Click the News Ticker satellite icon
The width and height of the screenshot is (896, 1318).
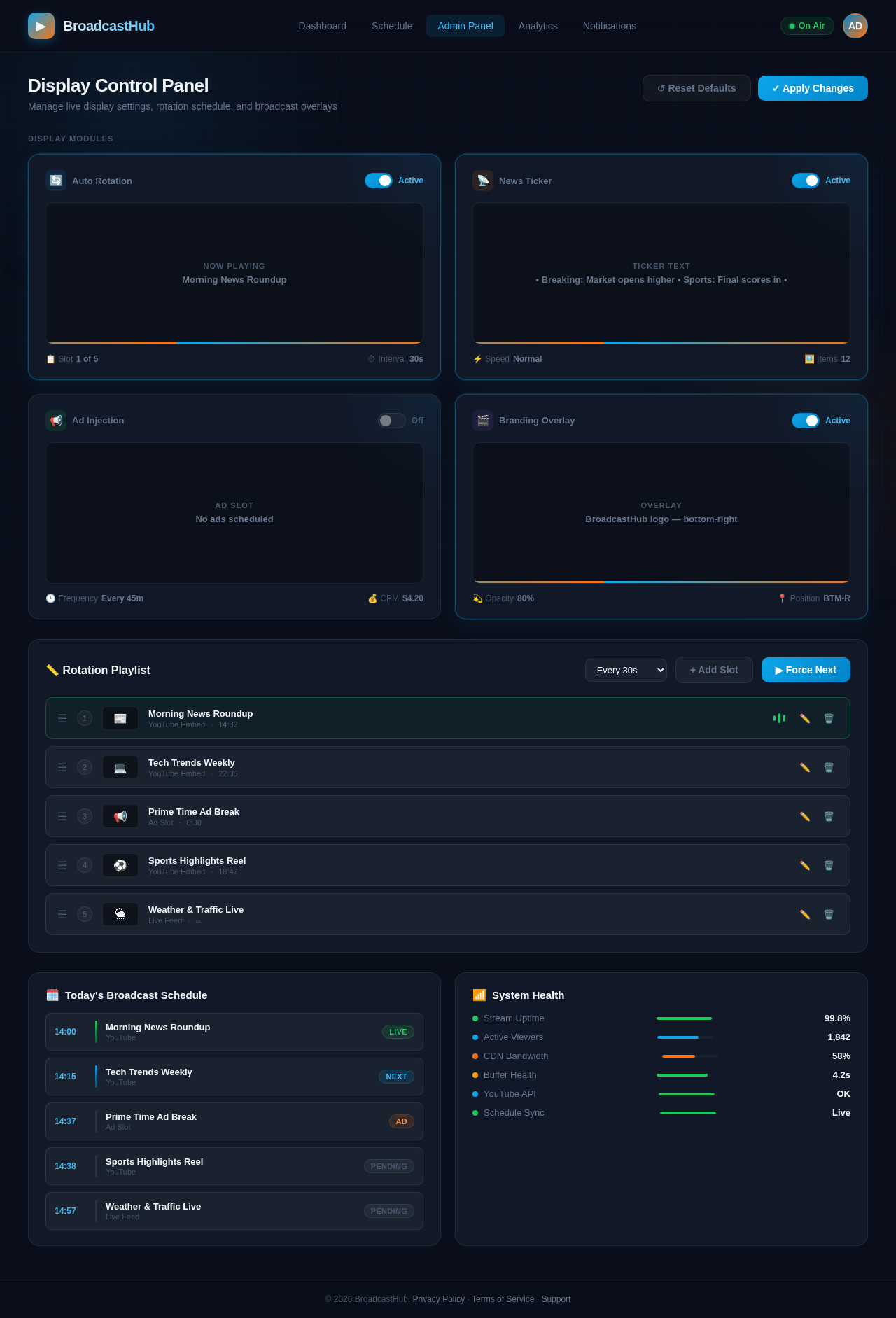click(x=483, y=181)
